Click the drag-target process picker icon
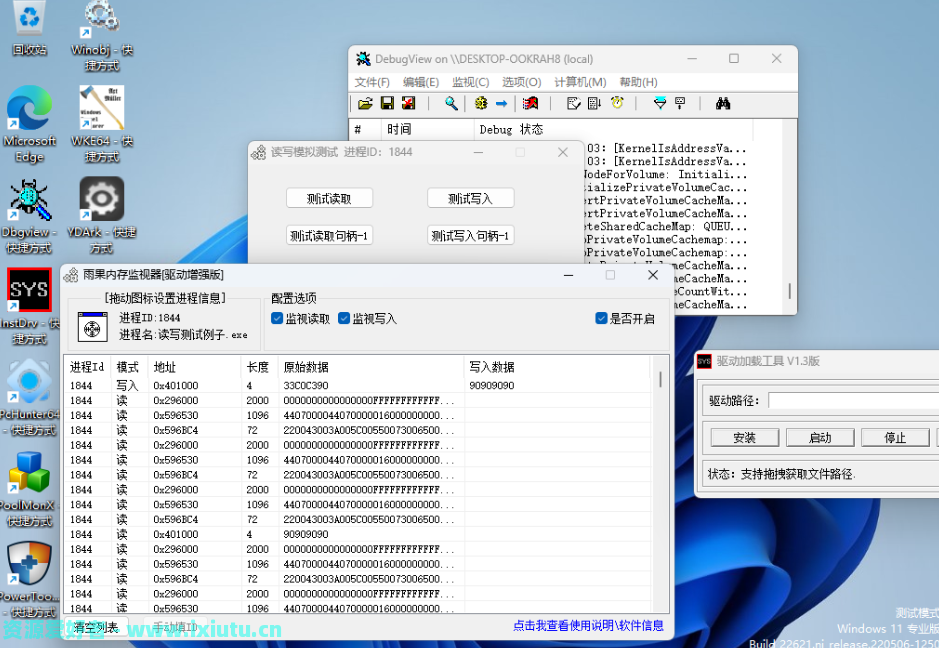939x648 pixels. (x=92, y=327)
